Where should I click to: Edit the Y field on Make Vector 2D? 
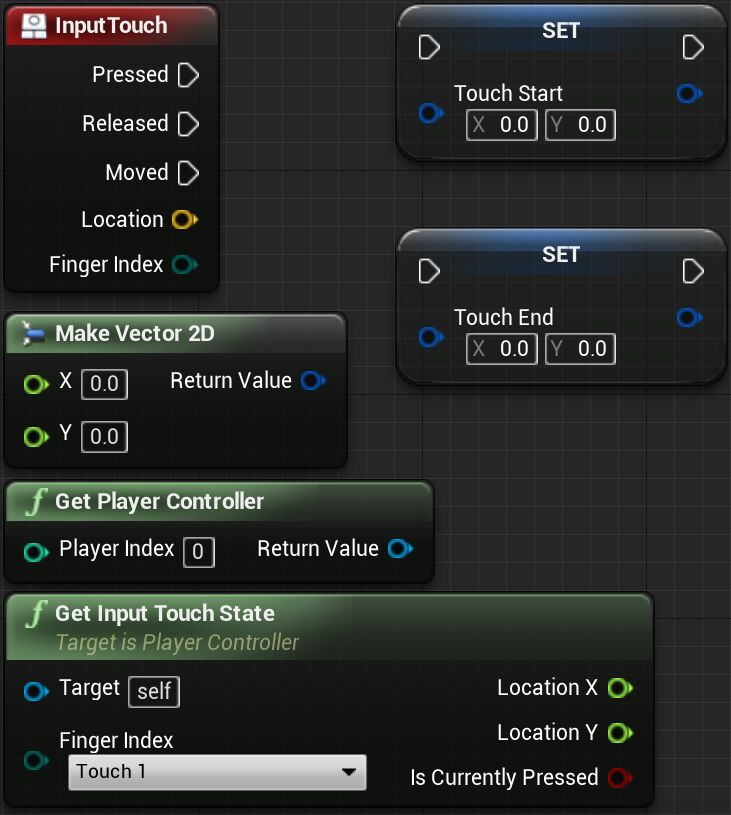(104, 436)
